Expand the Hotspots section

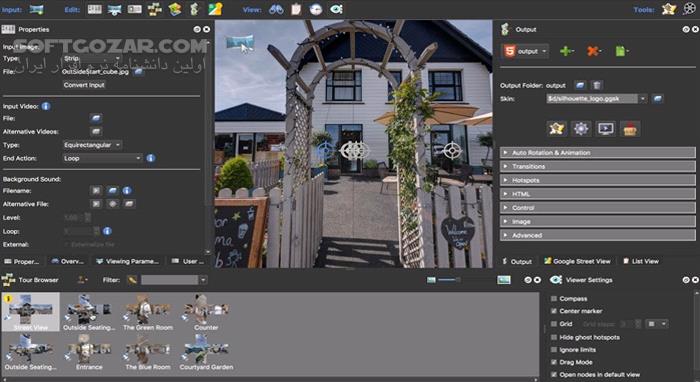tap(597, 180)
